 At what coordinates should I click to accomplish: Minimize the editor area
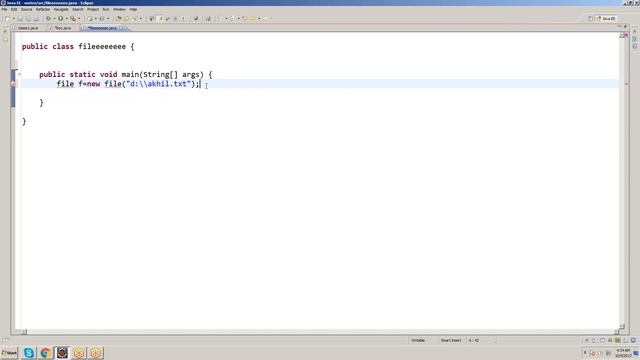(619, 27)
